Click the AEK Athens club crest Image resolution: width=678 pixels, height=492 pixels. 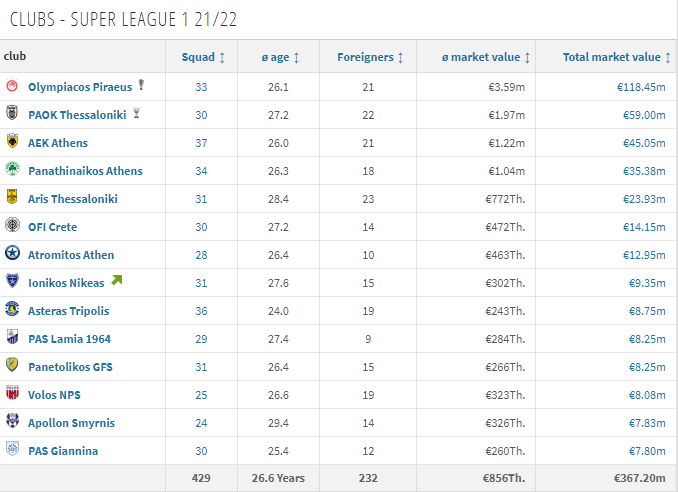tap(12, 141)
